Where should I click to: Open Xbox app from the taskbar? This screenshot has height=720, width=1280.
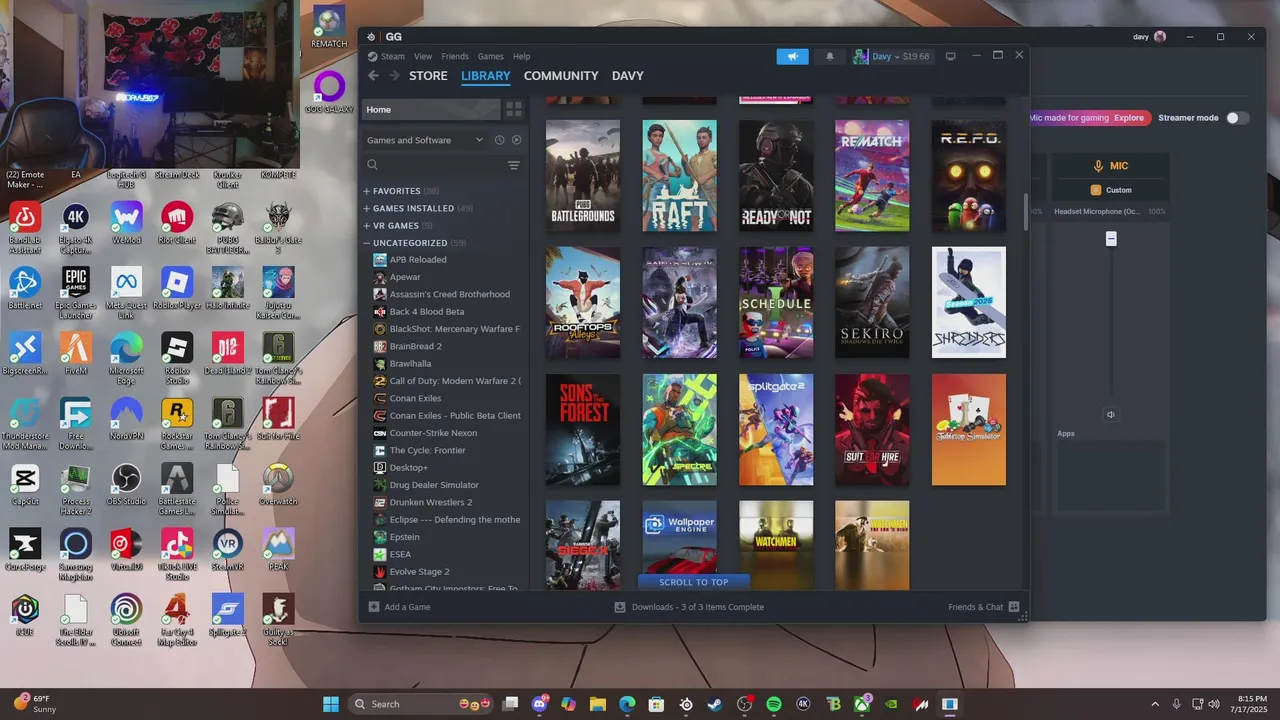click(x=862, y=704)
